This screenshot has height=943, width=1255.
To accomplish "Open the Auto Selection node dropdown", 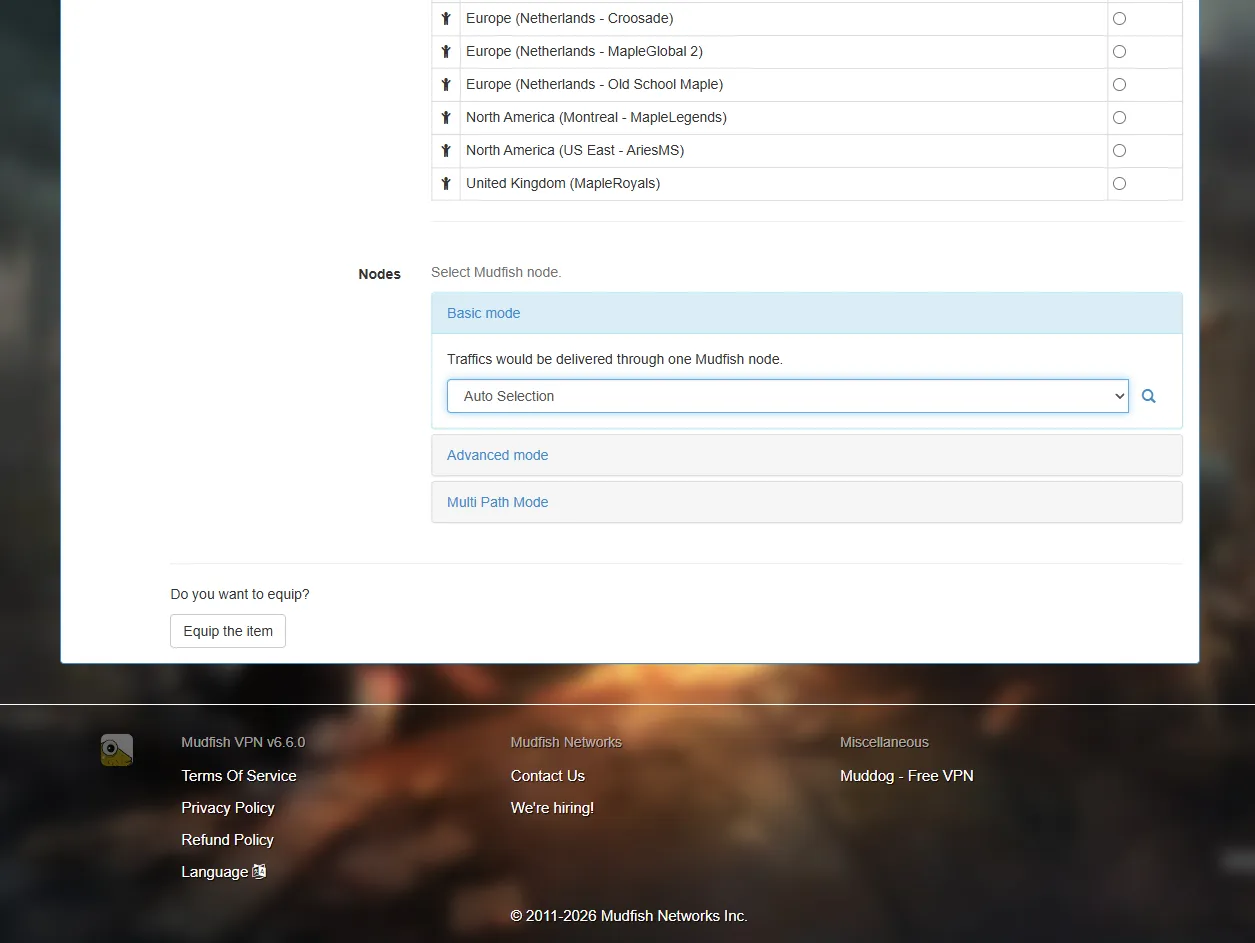I will coord(788,396).
